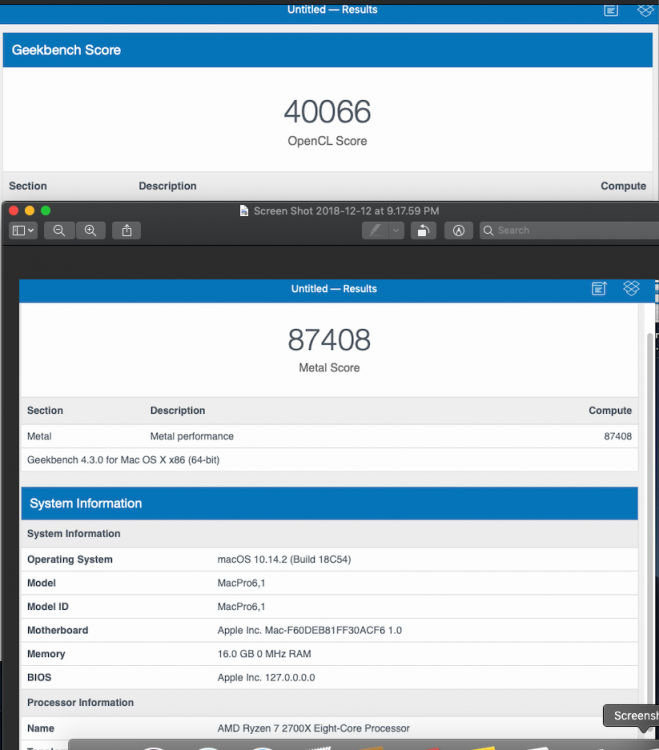
Task: Zoom in with Preview magnifier plus
Action: [90, 231]
